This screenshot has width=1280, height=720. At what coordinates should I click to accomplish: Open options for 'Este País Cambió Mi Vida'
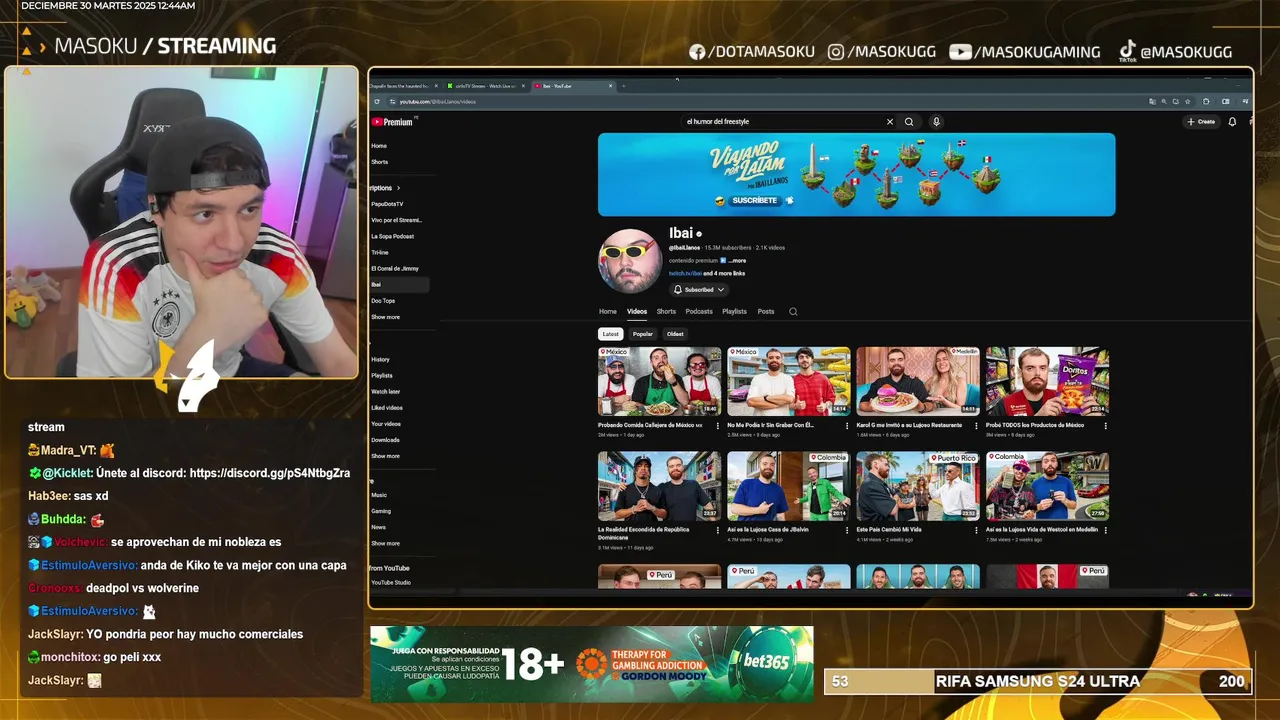click(976, 531)
